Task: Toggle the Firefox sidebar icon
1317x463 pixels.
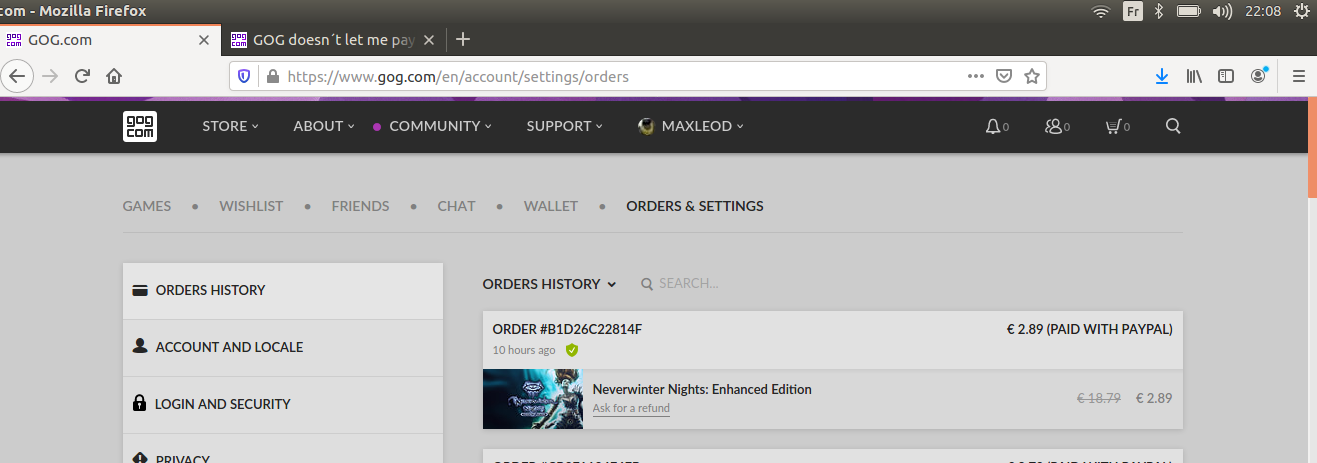Action: (1226, 76)
